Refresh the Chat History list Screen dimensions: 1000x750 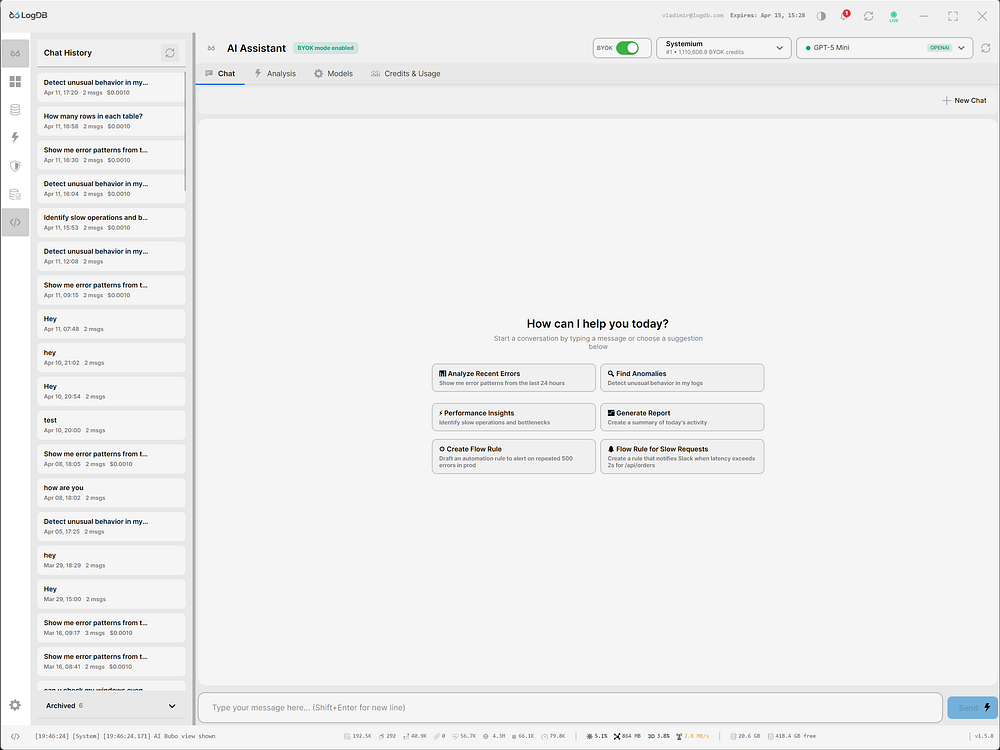tap(170, 53)
